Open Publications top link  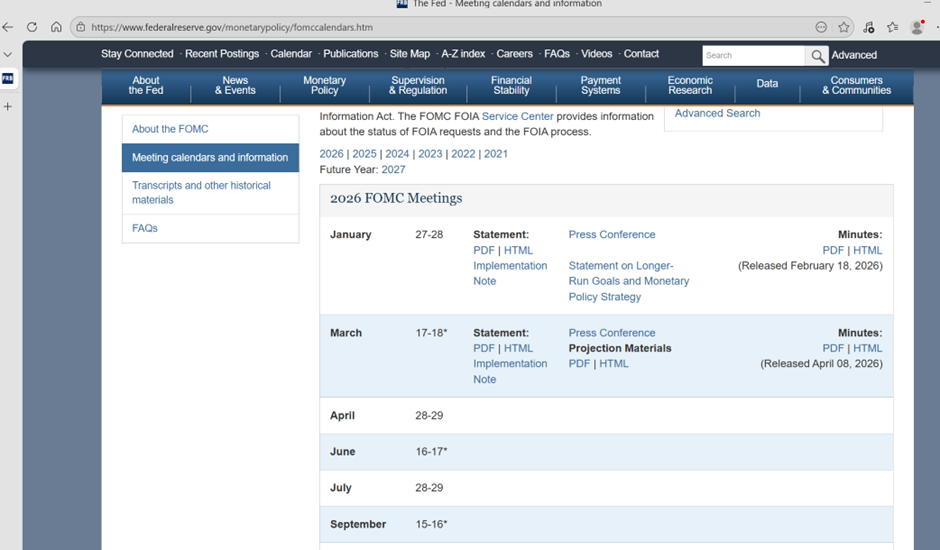[x=351, y=53]
